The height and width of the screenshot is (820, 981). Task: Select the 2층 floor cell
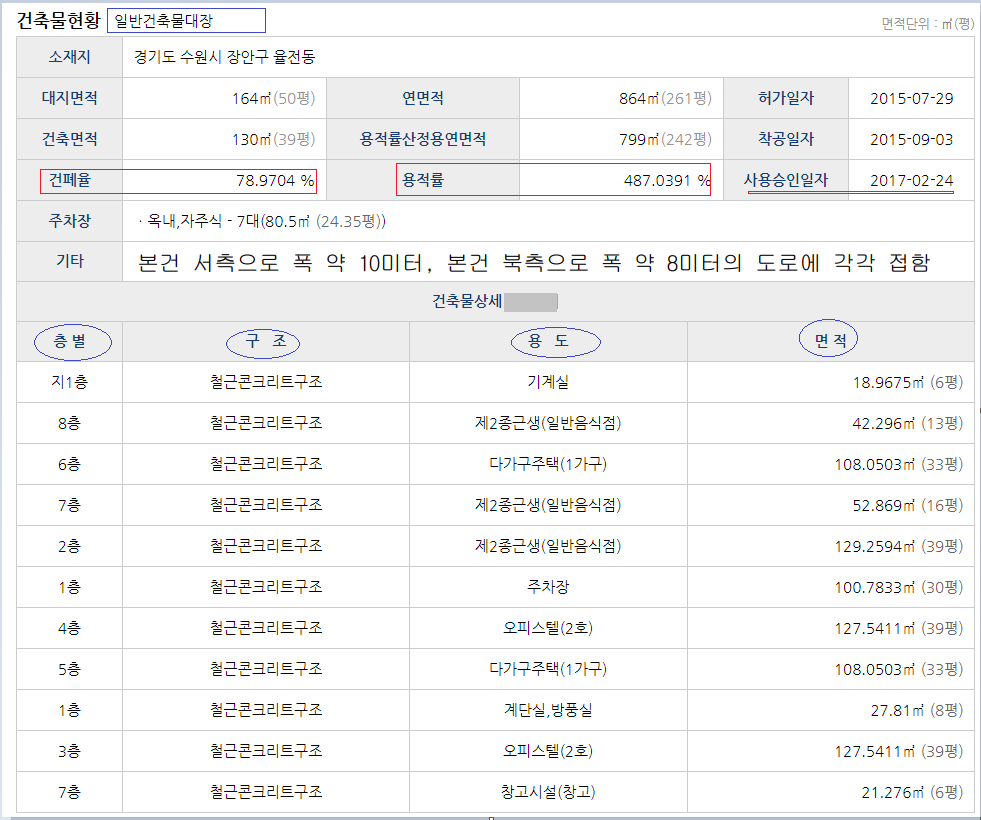pyautogui.click(x=69, y=546)
